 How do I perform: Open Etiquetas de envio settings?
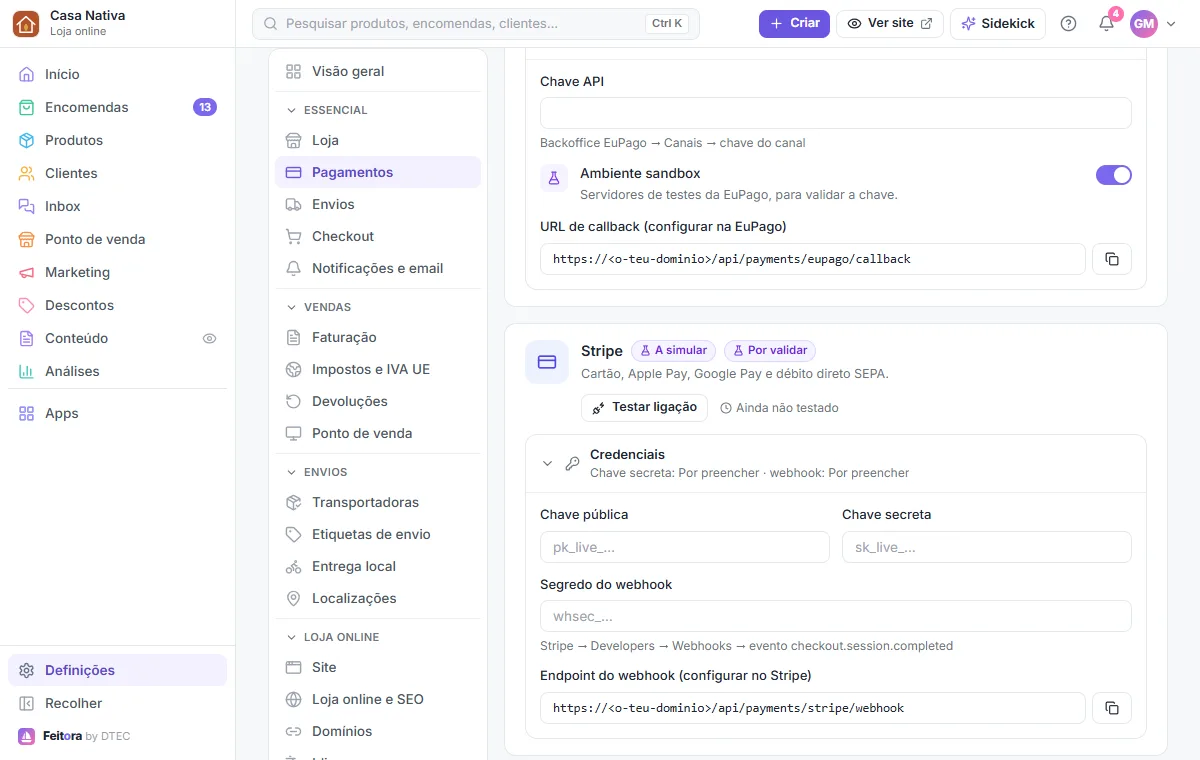point(378,534)
